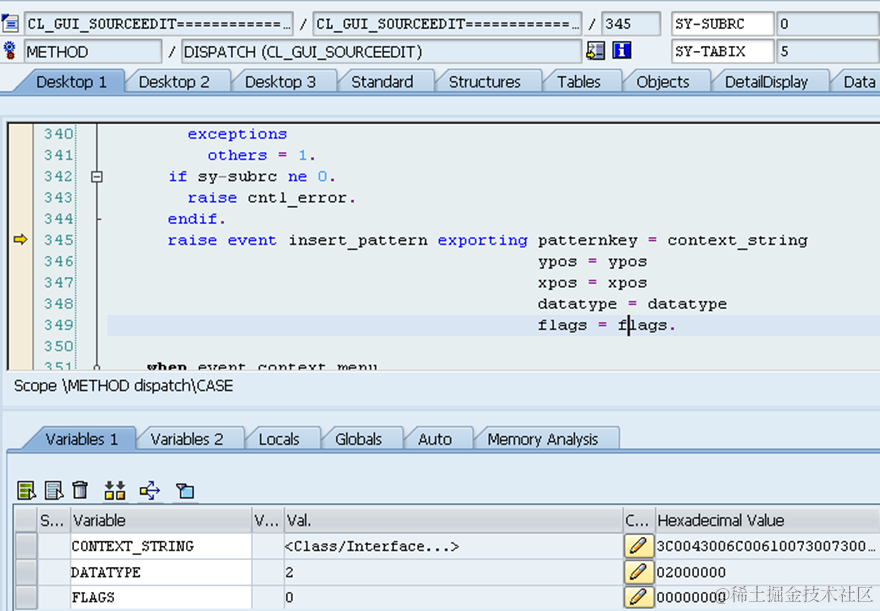880x611 pixels.
Task: Click the program icon beside CL_GUI_SOURCEEDIT field
Action: point(10,24)
